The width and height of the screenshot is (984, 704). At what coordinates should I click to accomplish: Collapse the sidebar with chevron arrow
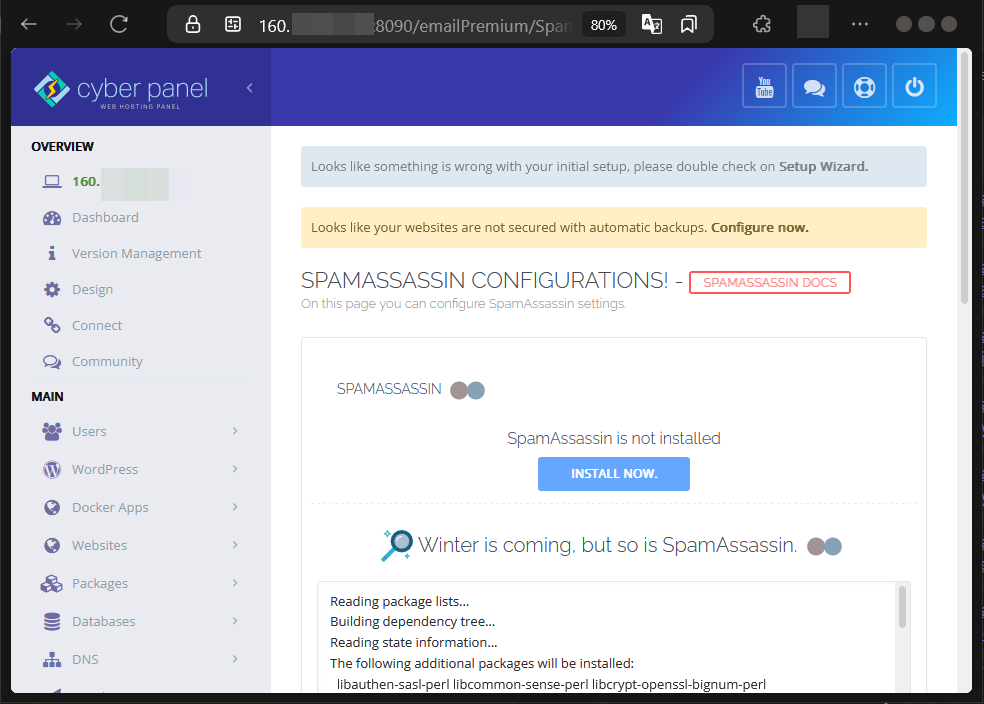250,88
